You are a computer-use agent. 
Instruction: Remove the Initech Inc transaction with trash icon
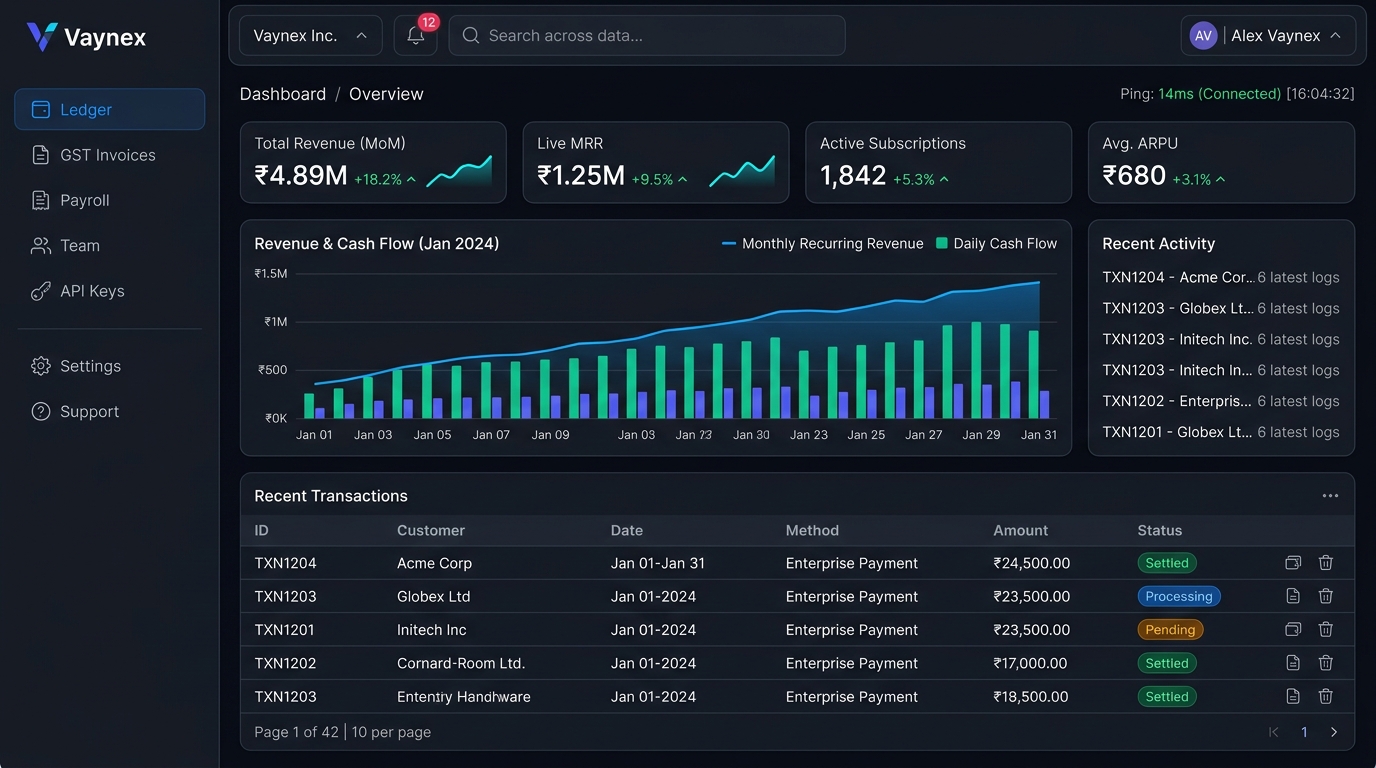pyautogui.click(x=1326, y=630)
